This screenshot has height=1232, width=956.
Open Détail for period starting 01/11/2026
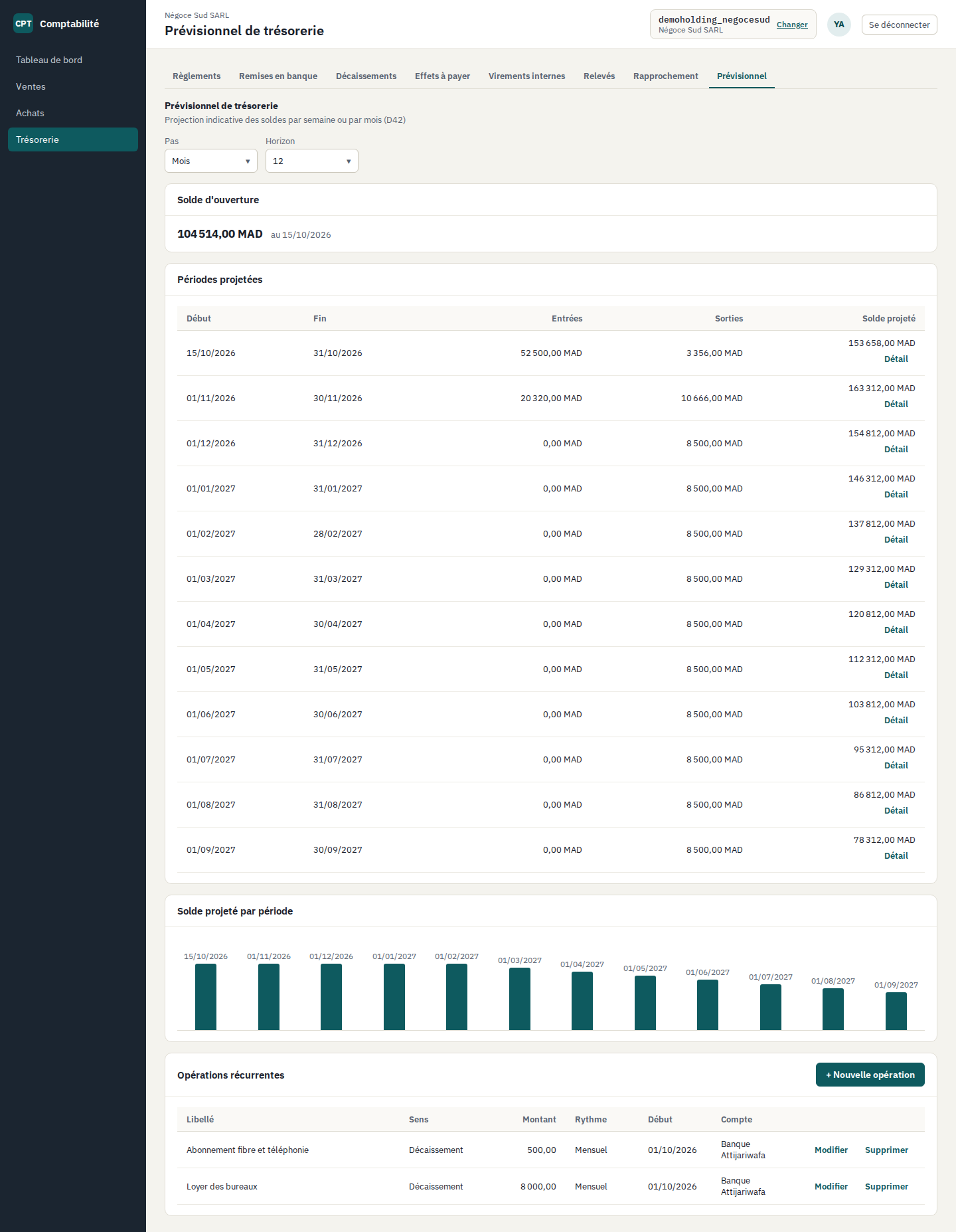pyautogui.click(x=896, y=404)
